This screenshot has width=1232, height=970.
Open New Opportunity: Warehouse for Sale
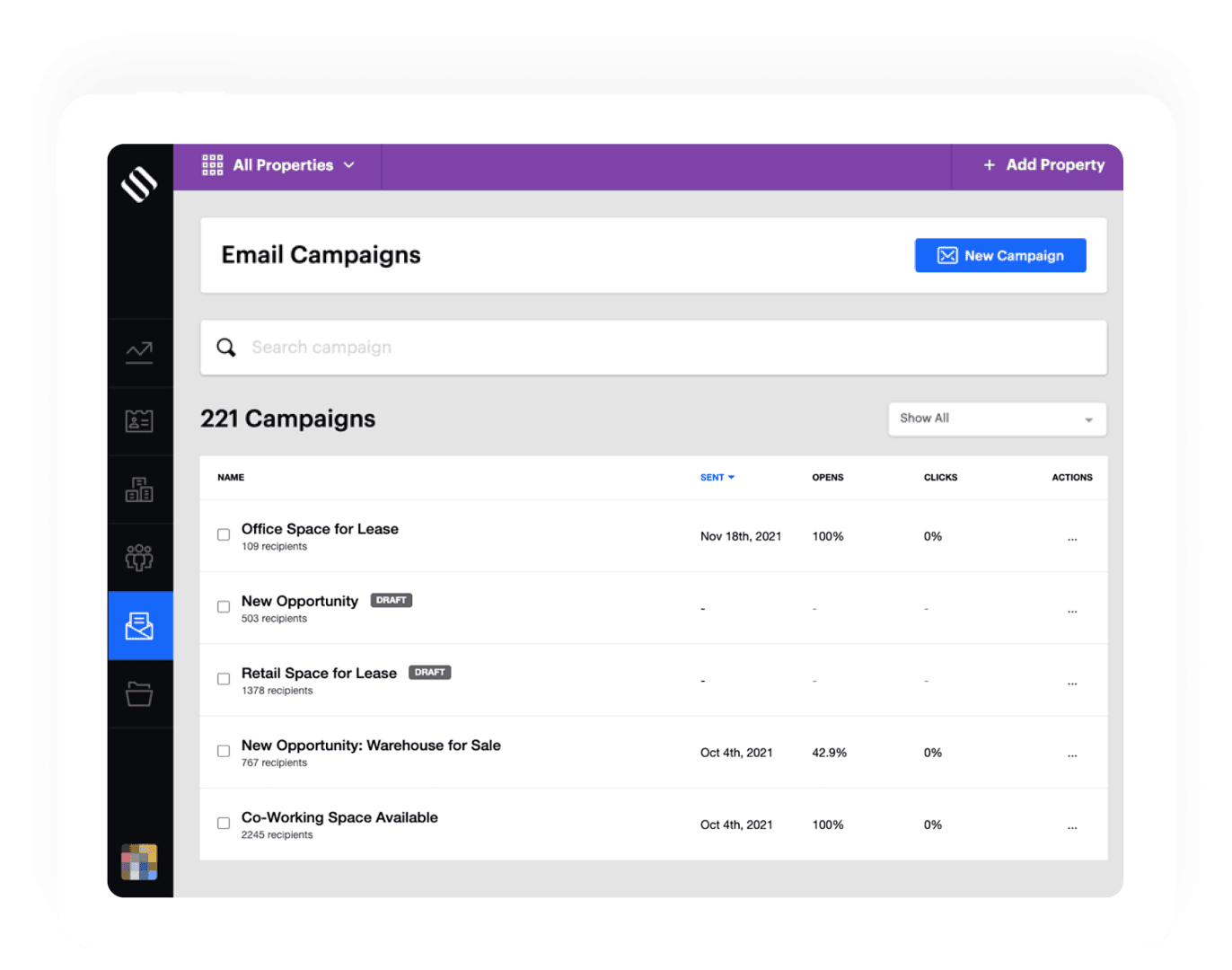click(x=371, y=745)
